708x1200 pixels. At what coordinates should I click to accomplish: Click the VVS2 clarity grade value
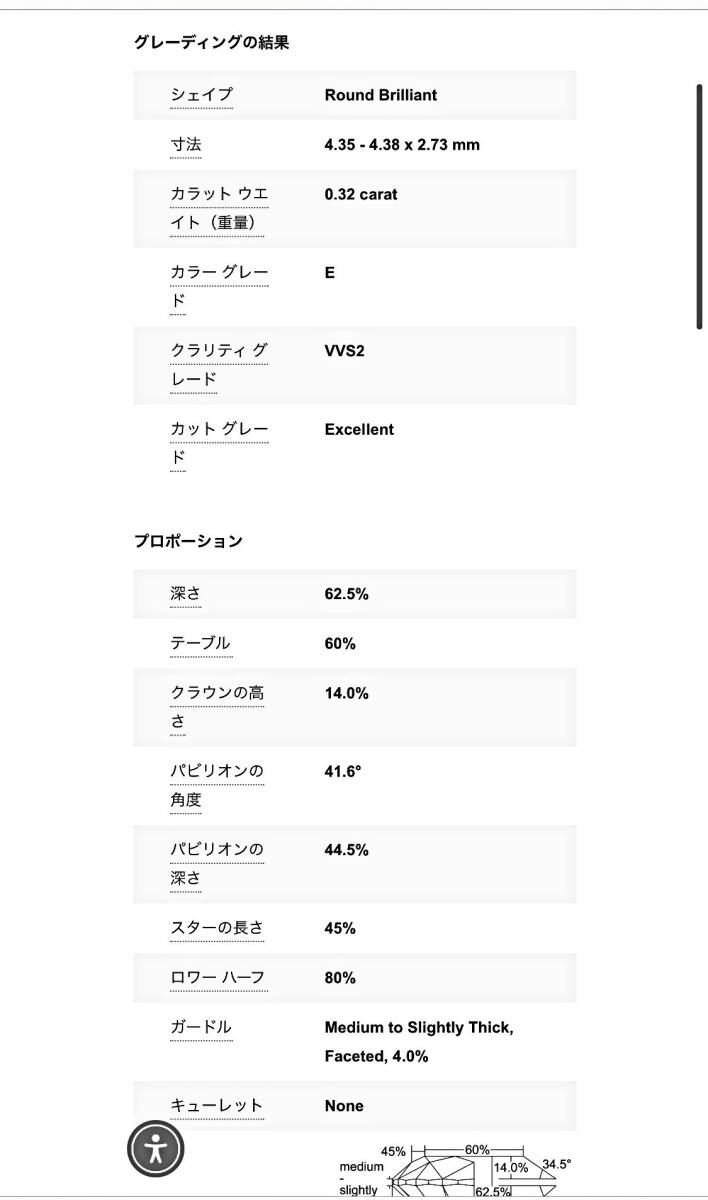point(345,351)
